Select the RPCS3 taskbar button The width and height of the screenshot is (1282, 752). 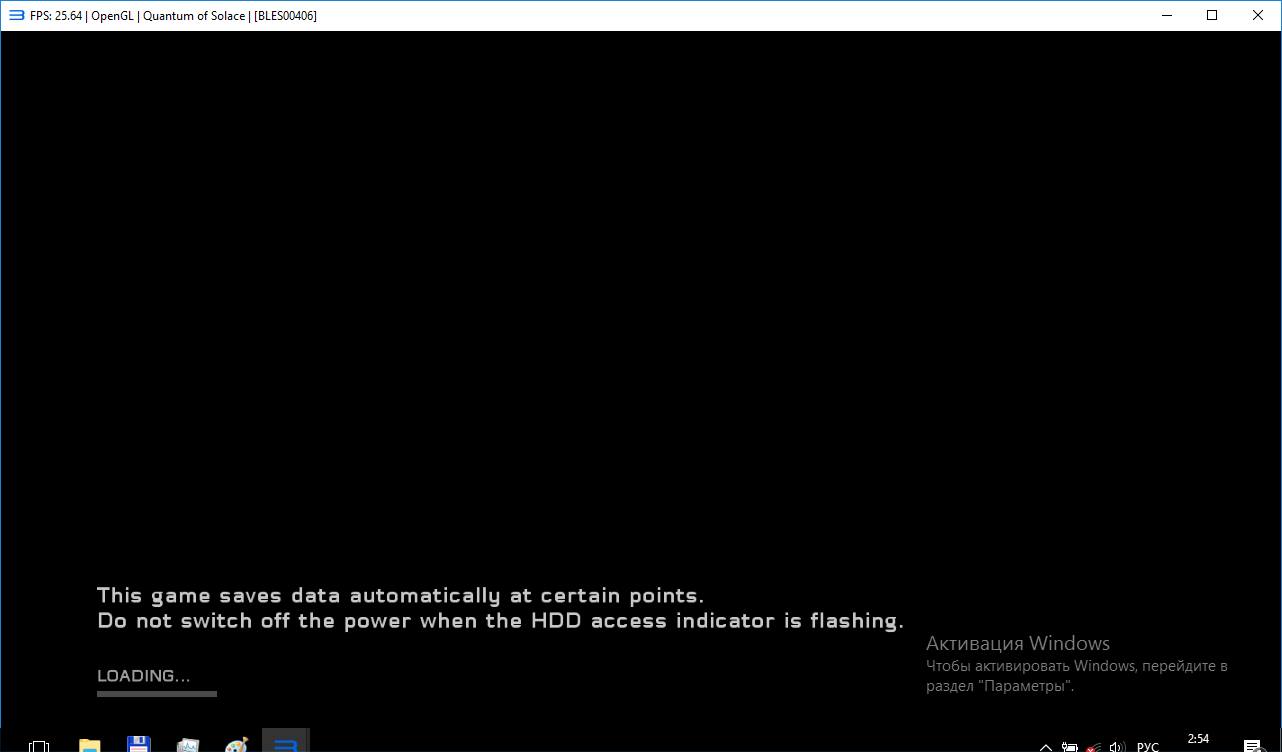(286, 741)
